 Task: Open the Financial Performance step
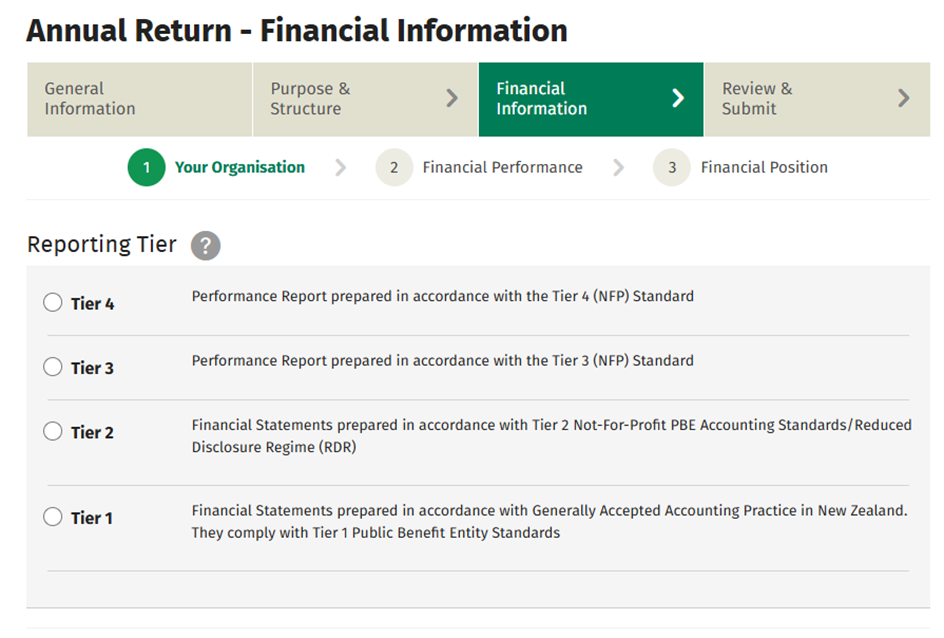click(502, 167)
